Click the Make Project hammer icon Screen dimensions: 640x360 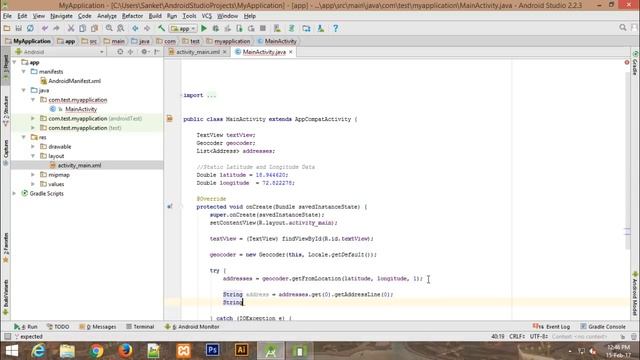pyautogui.click(x=162, y=28)
